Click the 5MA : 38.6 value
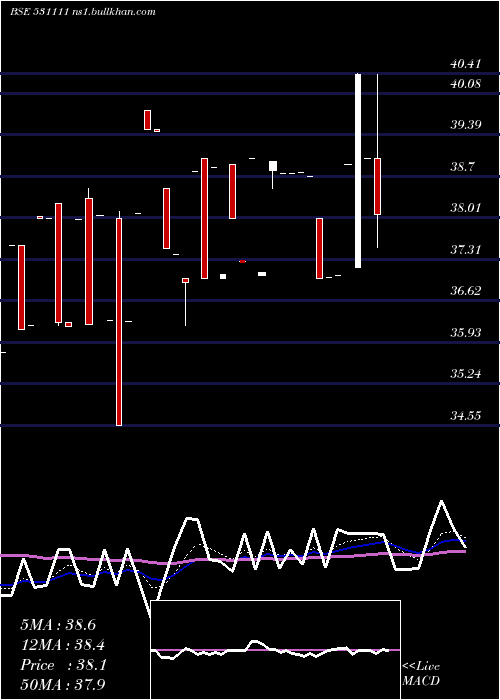This screenshot has height=700, width=500. coord(58,625)
